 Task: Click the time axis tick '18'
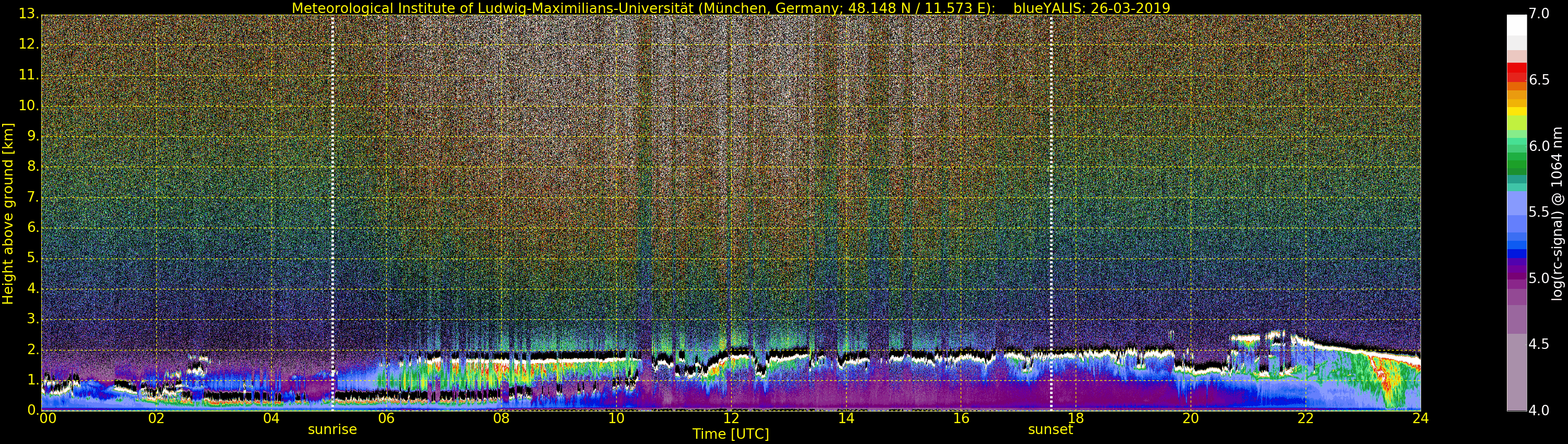point(1076,418)
